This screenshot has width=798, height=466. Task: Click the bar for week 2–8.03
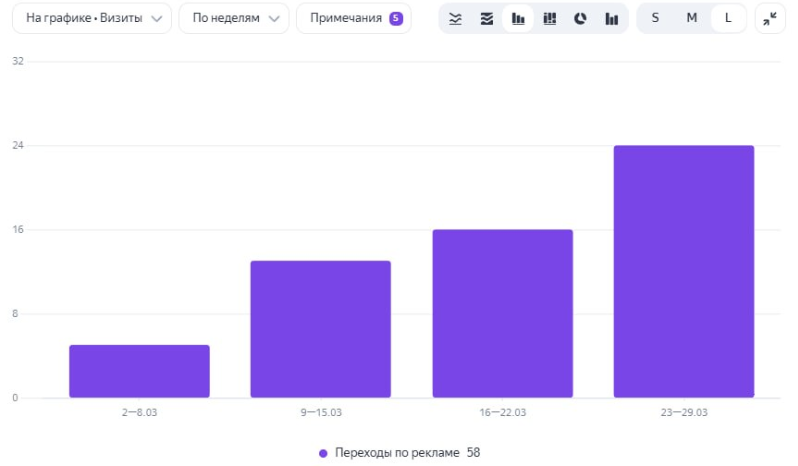(139, 371)
